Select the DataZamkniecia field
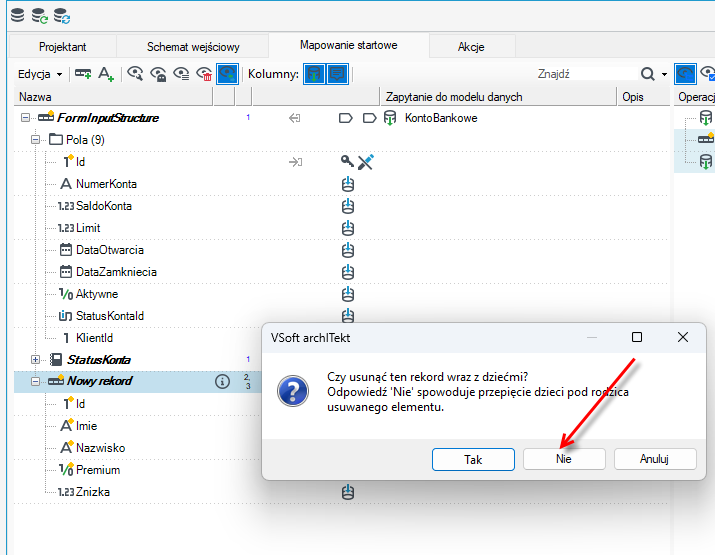Viewport: 715px width, 555px height. point(116,272)
